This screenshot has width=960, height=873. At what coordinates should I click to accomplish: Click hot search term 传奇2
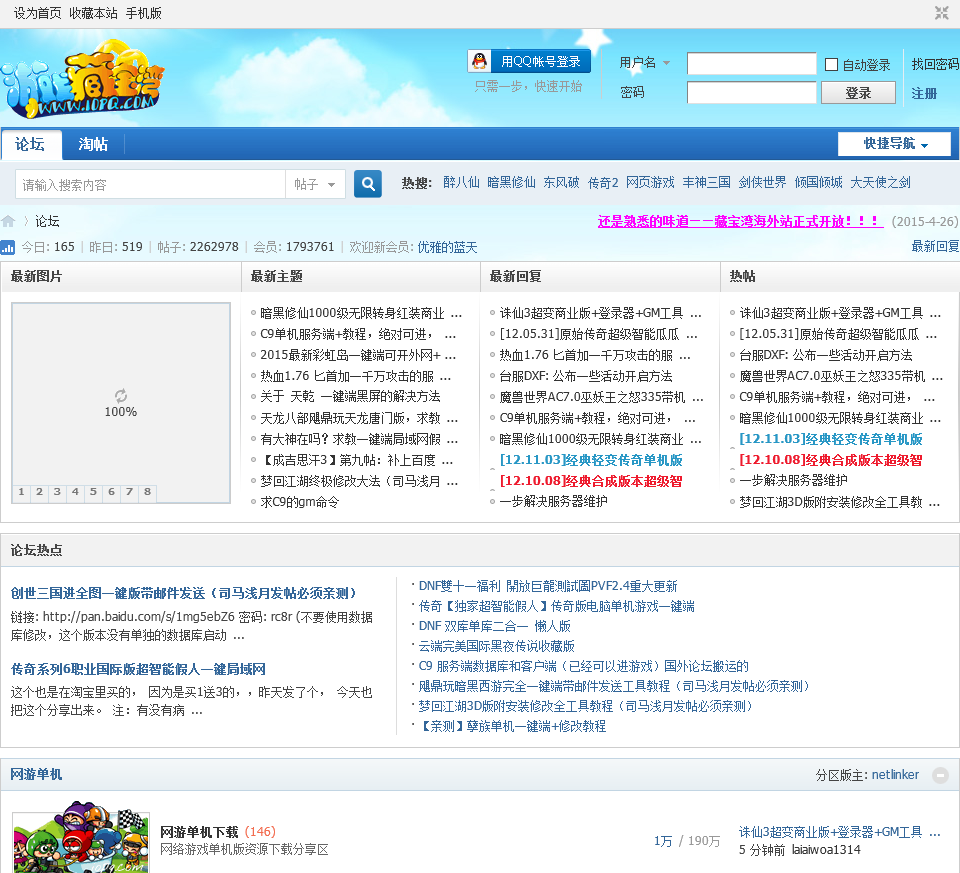point(603,182)
